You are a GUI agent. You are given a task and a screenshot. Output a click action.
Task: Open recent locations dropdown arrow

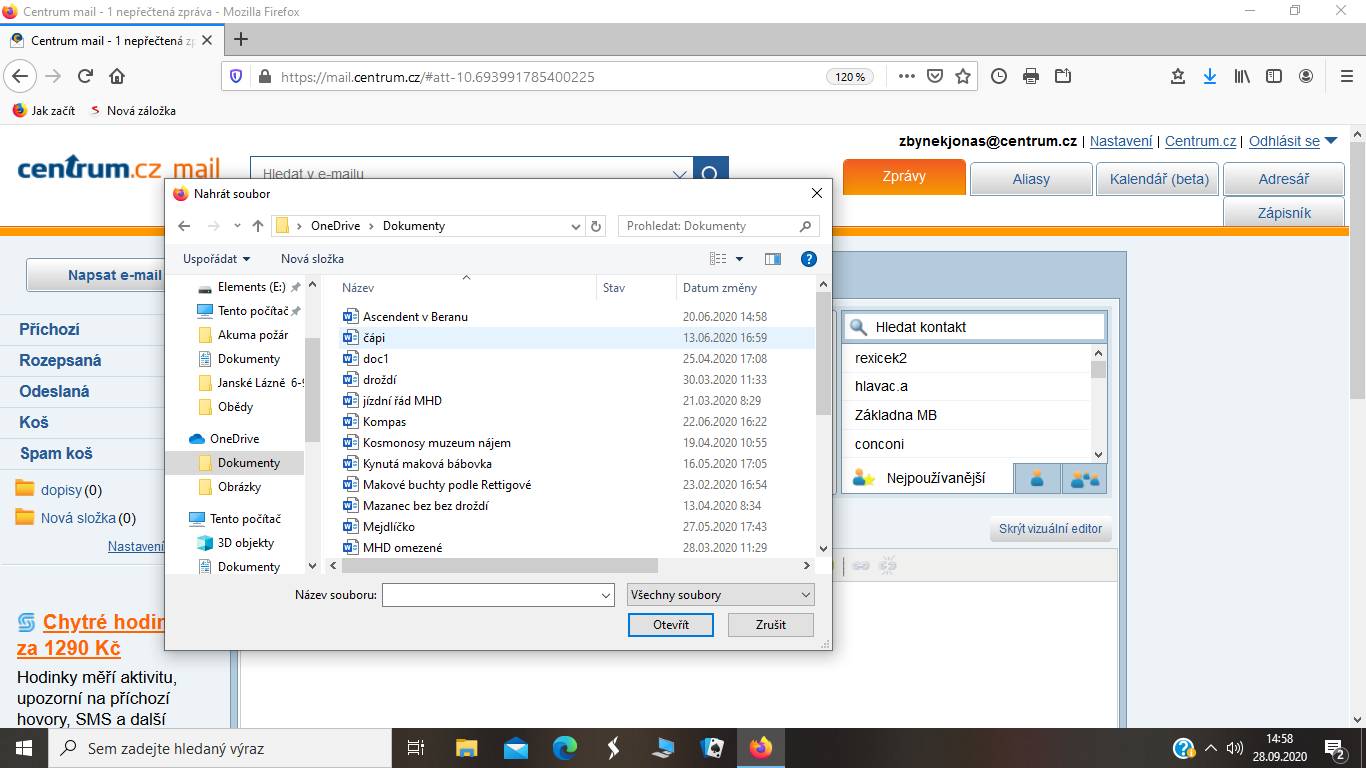(237, 226)
